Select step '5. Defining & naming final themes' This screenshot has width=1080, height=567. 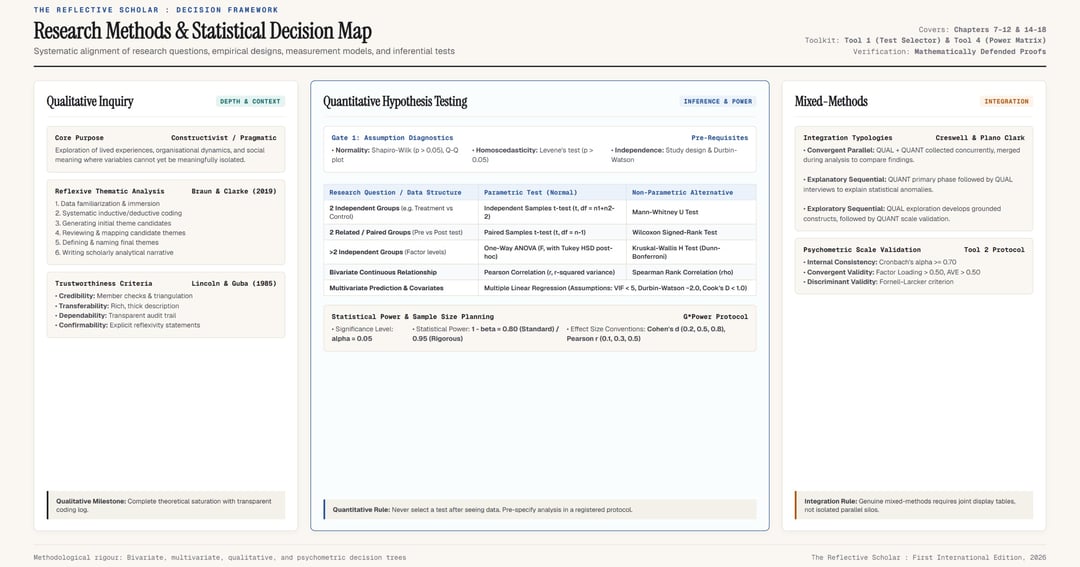pos(107,243)
